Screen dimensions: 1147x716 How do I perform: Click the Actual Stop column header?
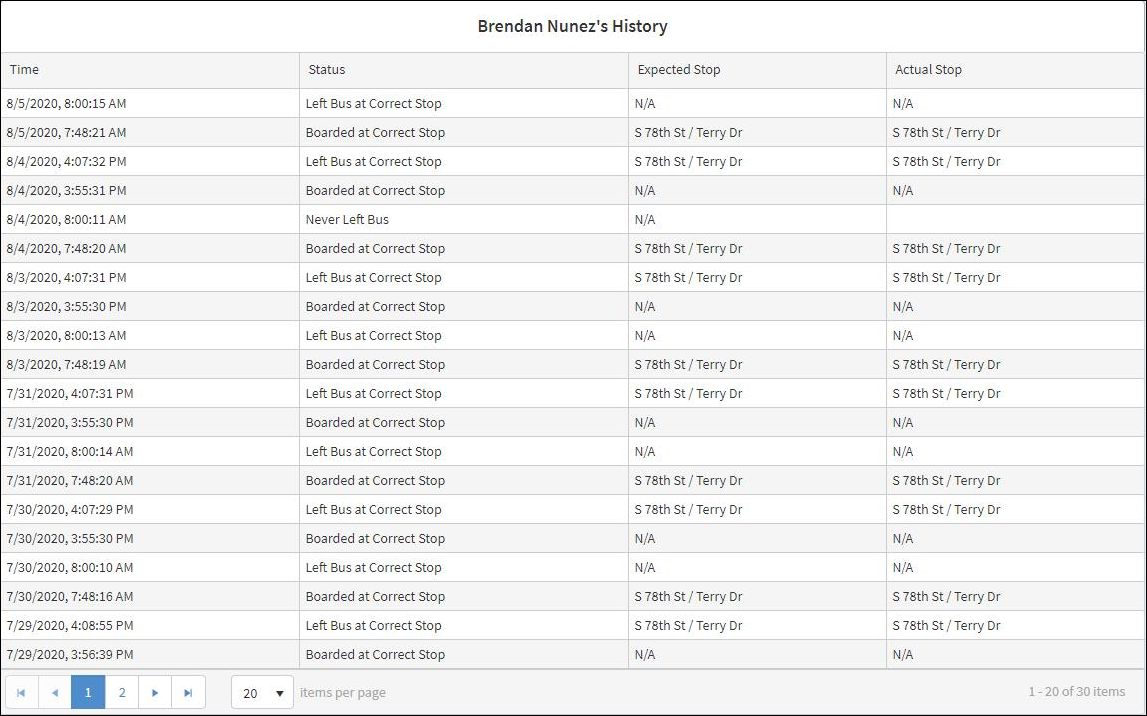[928, 70]
